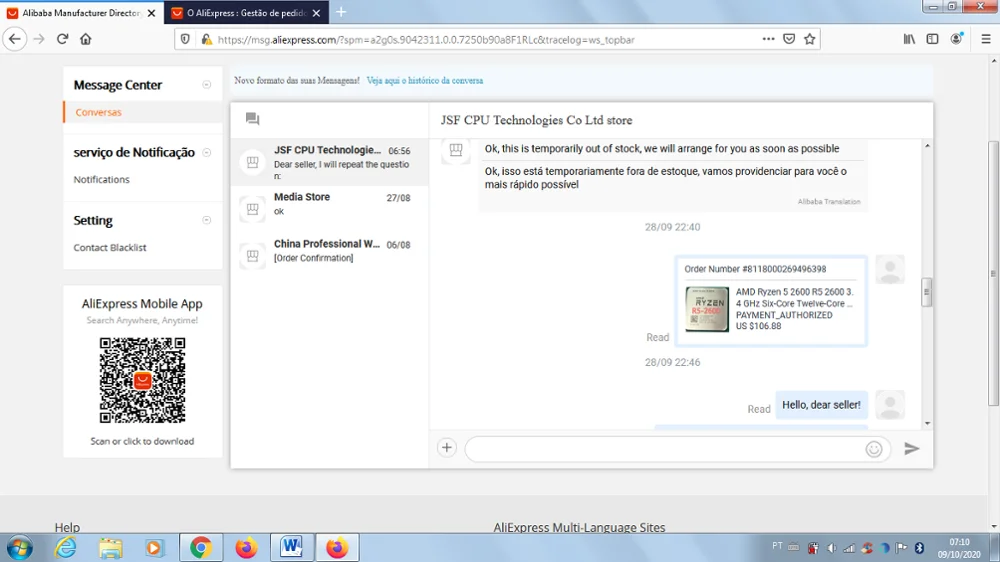Open the Veja aqui o histórico da conversa link

pos(425,80)
